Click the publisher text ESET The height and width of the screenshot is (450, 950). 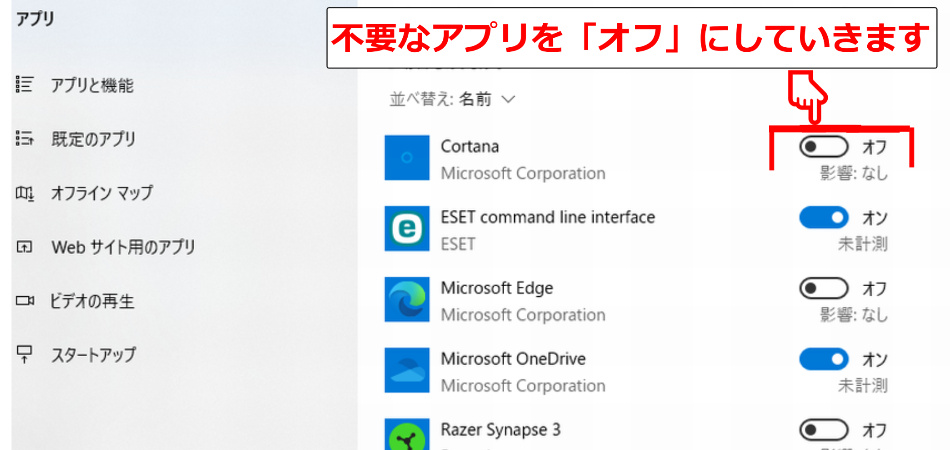[x=457, y=244]
